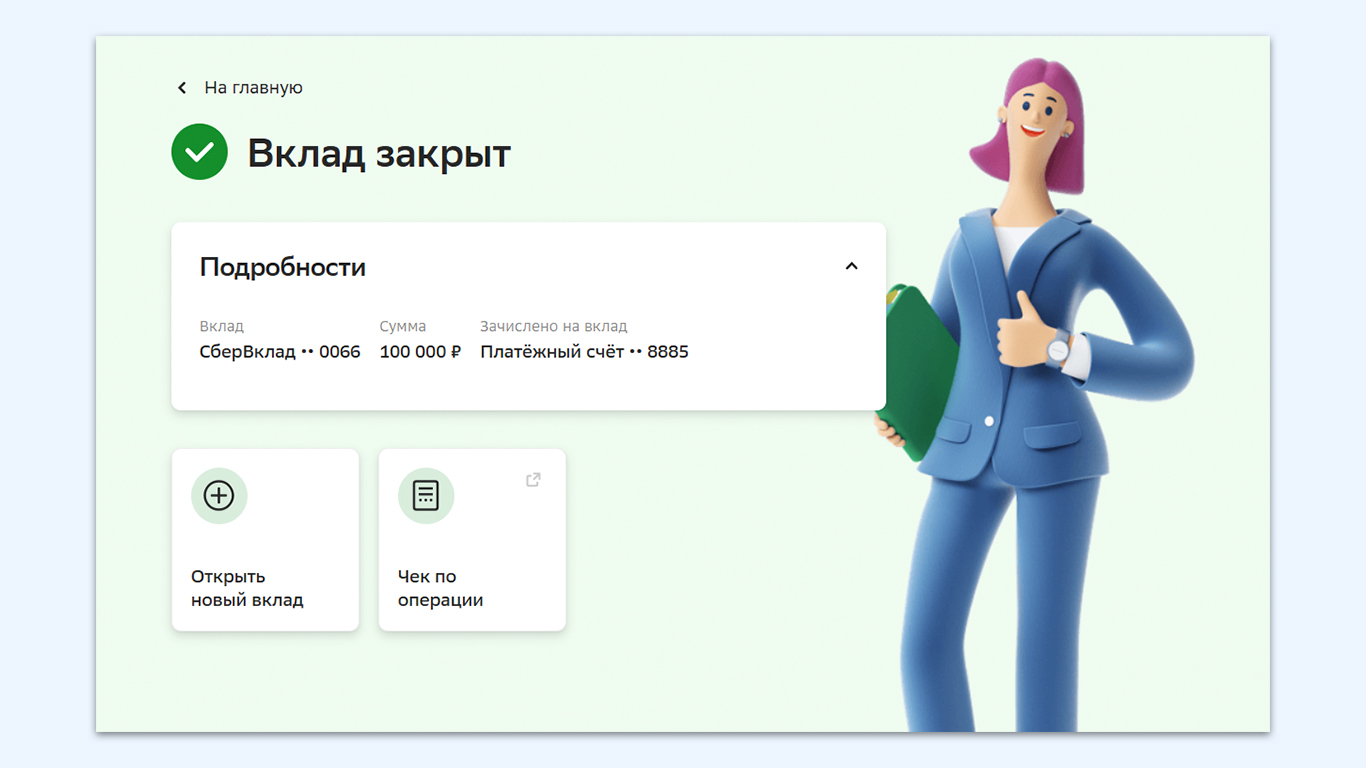Click the 100 000 ₽ amount
1366x768 pixels.
point(420,352)
